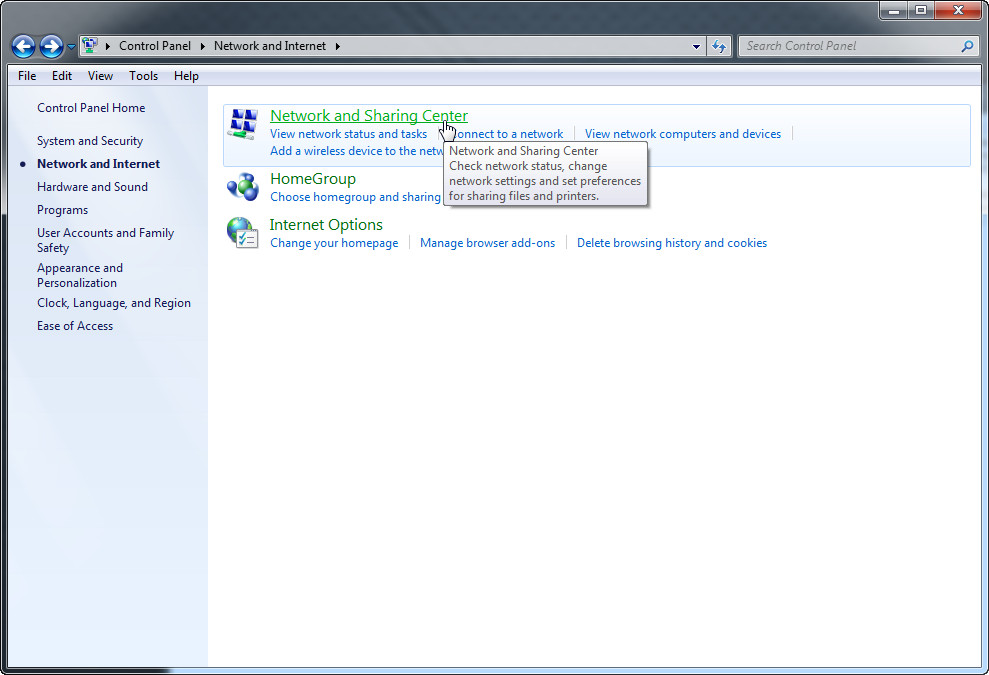This screenshot has width=989, height=675.
Task: Select Network and Internet breadcrumb segment
Action: pyautogui.click(x=269, y=46)
